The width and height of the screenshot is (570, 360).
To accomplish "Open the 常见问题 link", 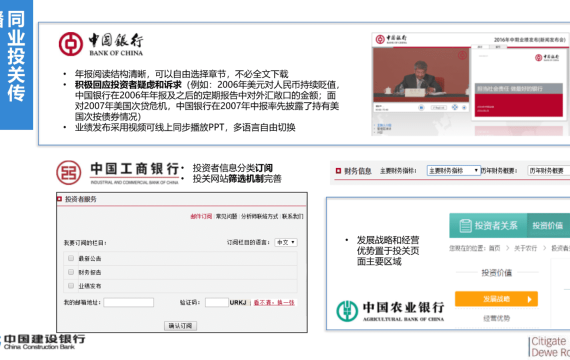I will 226,216.
